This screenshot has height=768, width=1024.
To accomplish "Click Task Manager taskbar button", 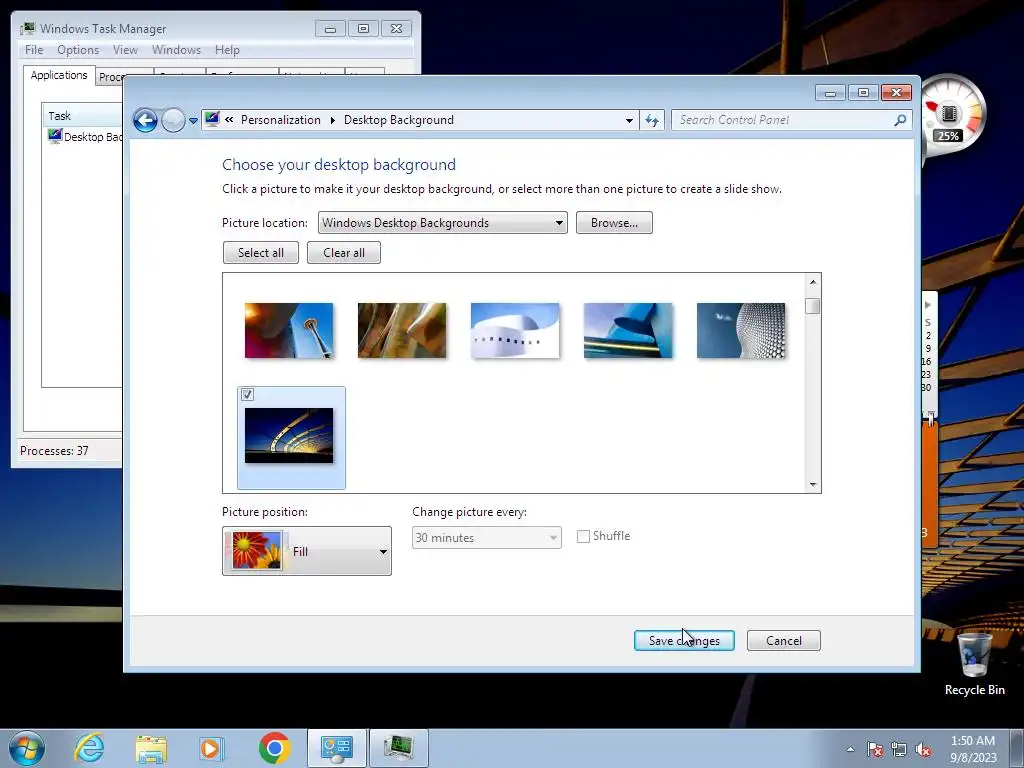I will 399,748.
